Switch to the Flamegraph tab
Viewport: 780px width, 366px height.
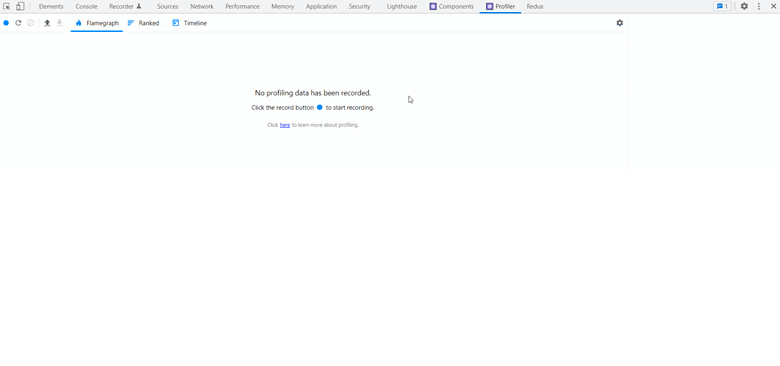tap(97, 23)
